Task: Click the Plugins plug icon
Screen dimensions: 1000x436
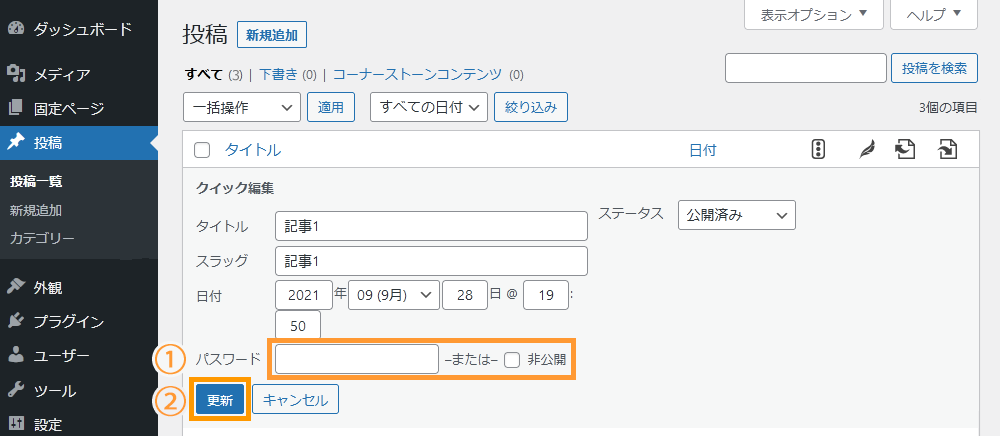Action: pyautogui.click(x=16, y=321)
